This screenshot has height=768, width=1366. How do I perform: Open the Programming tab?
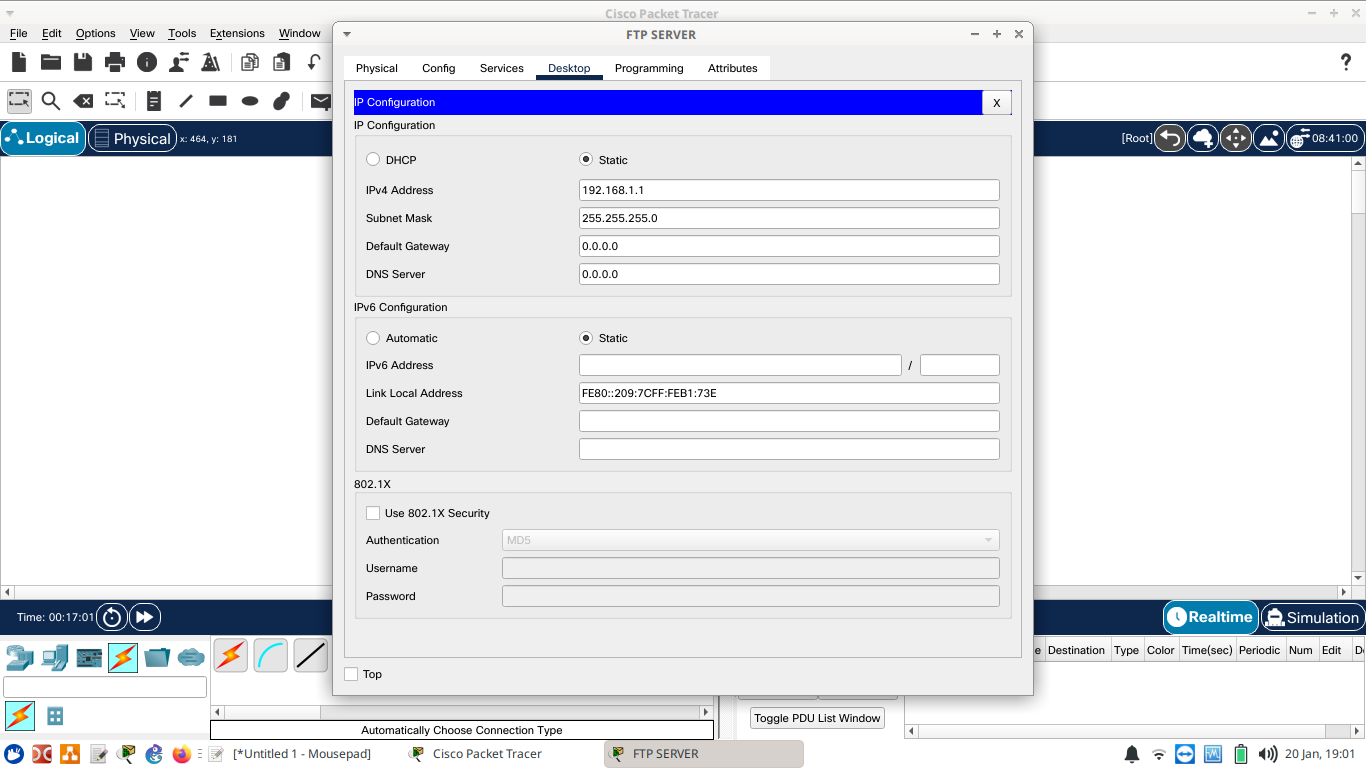pos(649,68)
